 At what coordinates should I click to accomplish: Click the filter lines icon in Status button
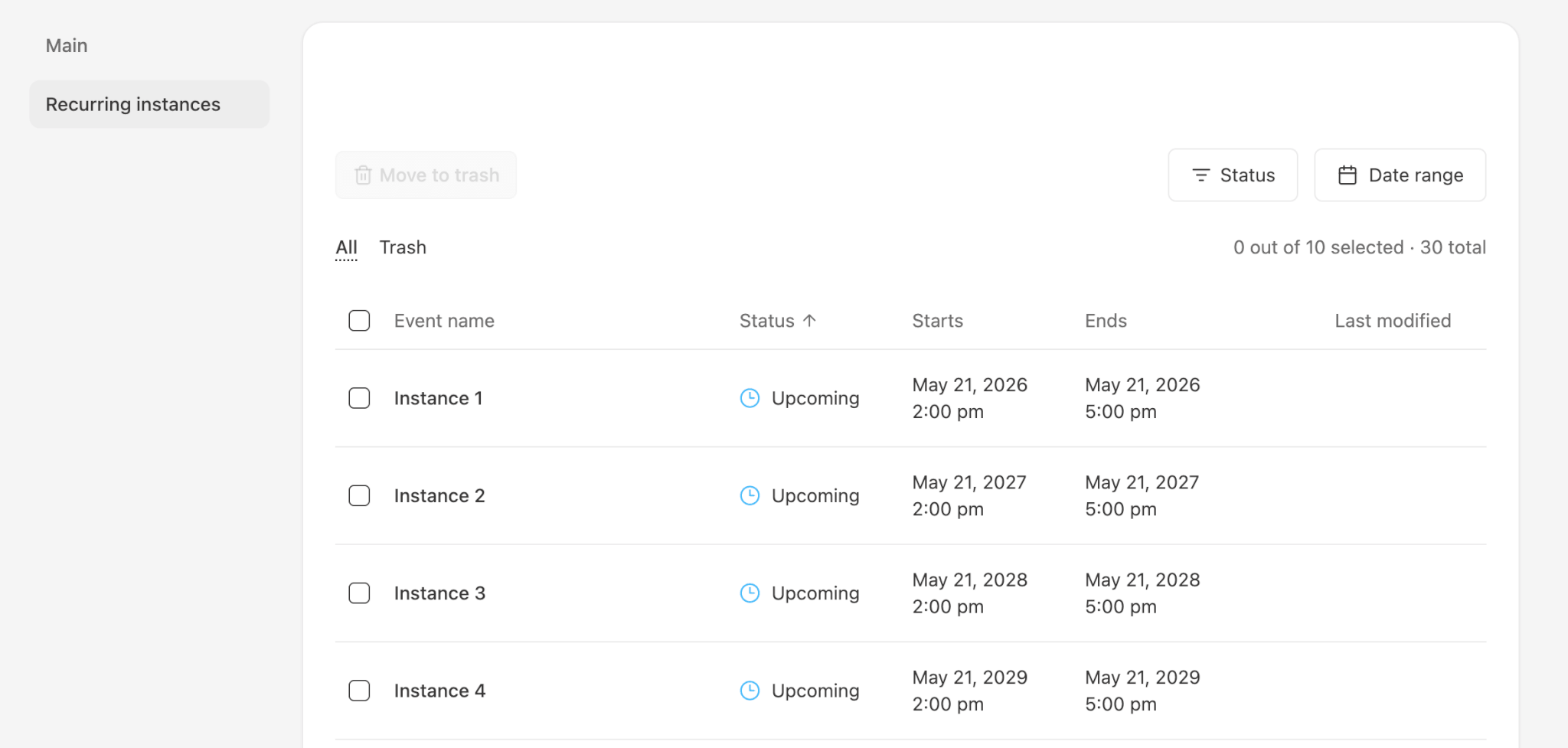(1200, 175)
